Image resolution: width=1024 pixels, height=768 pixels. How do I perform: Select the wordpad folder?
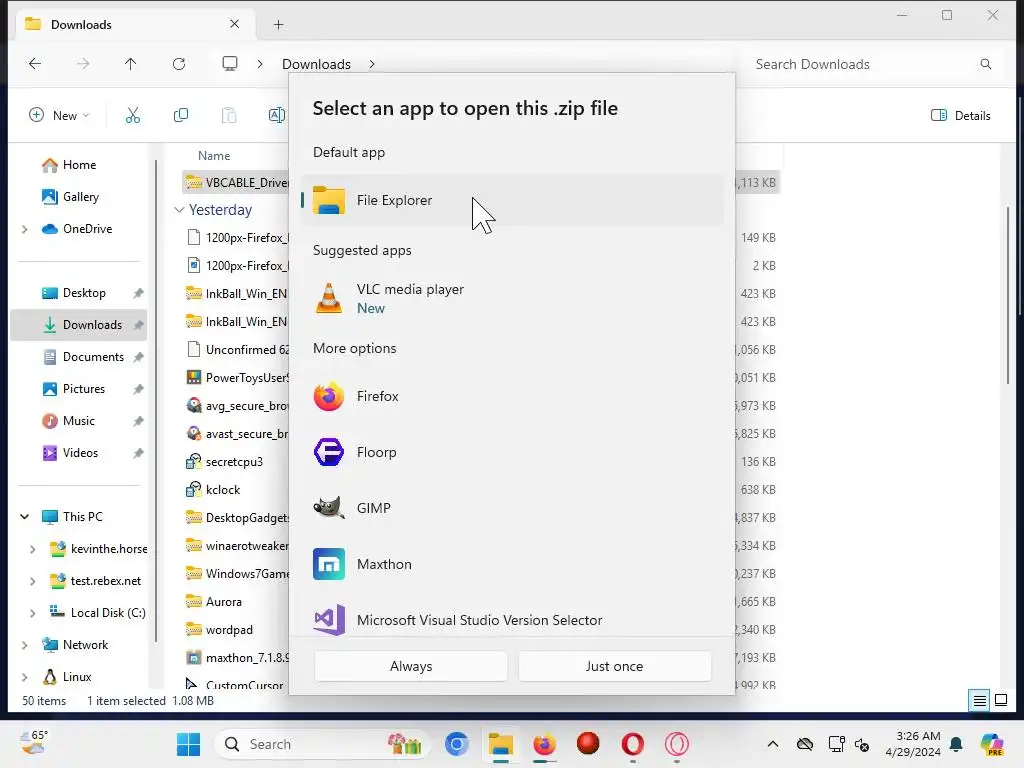(x=229, y=630)
